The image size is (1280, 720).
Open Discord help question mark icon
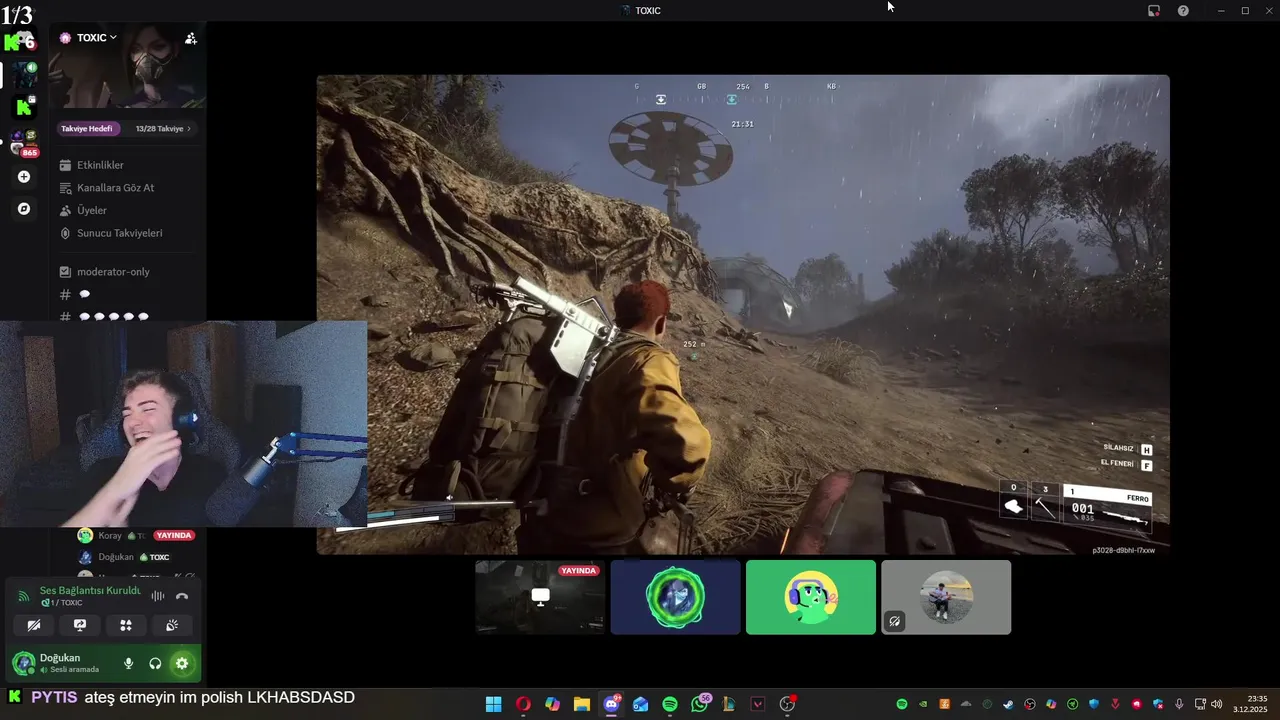coord(1183,10)
